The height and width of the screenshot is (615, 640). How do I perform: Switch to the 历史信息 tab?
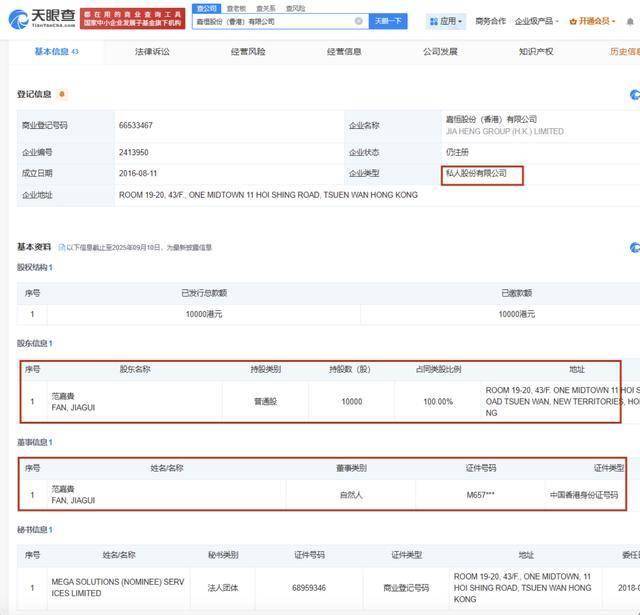624,52
